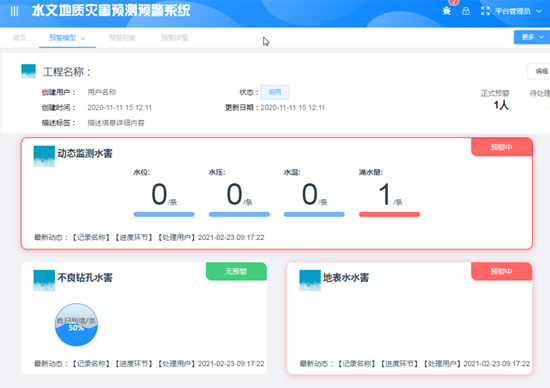Click the 地表水水害 card icon
The height and width of the screenshot is (388, 550).
click(x=310, y=280)
